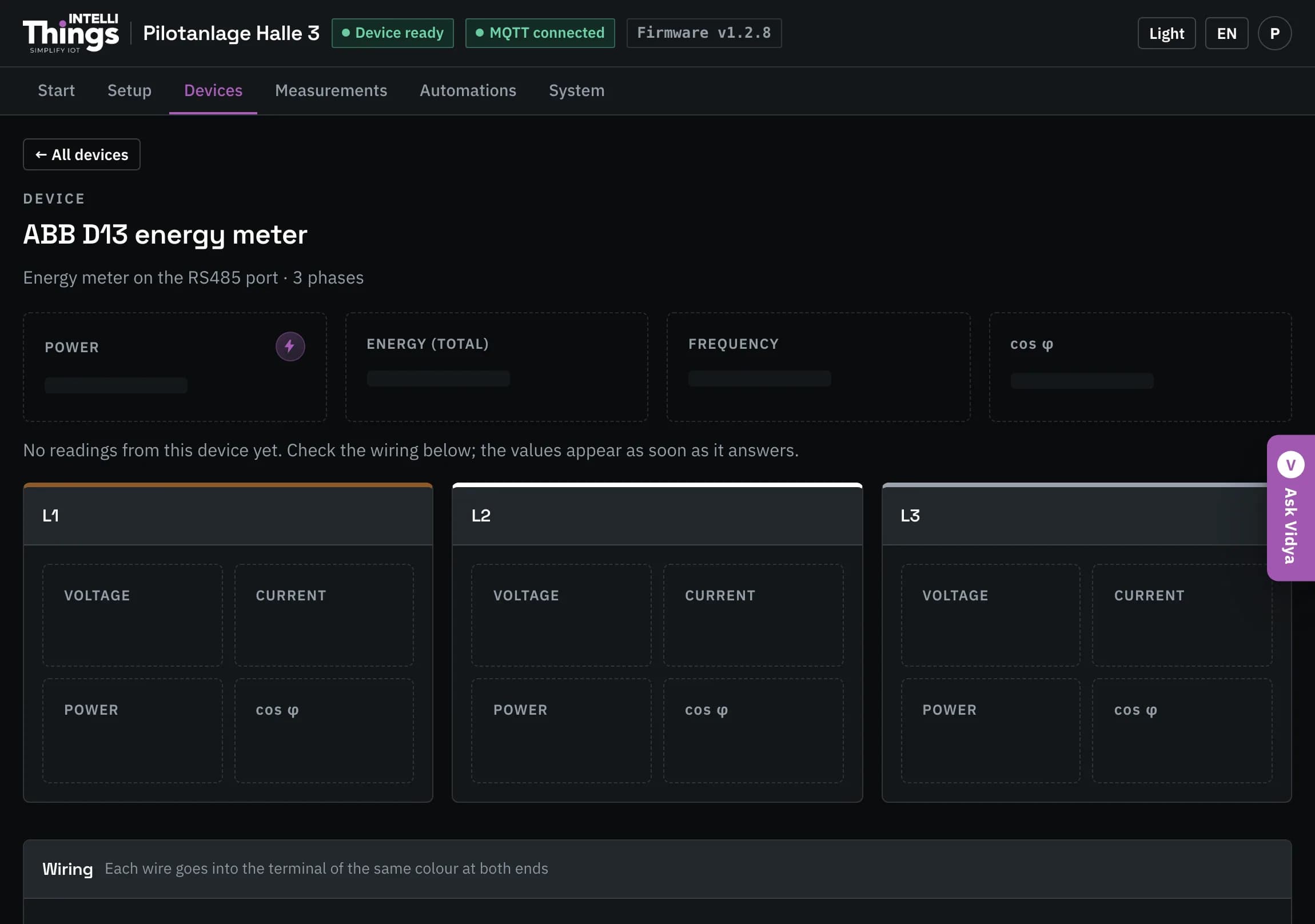Go back to All devices
The image size is (1315, 924).
(x=82, y=155)
